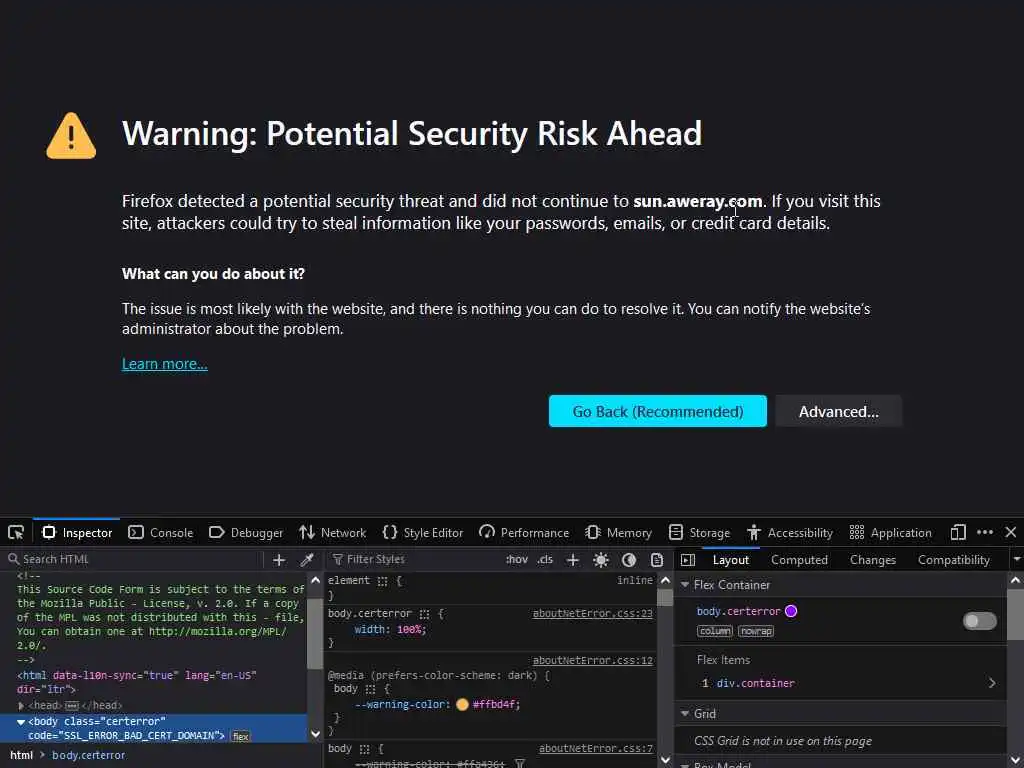This screenshot has width=1024, height=768.
Task: Toggle the :hov pseudo-class panel
Action: [x=517, y=560]
